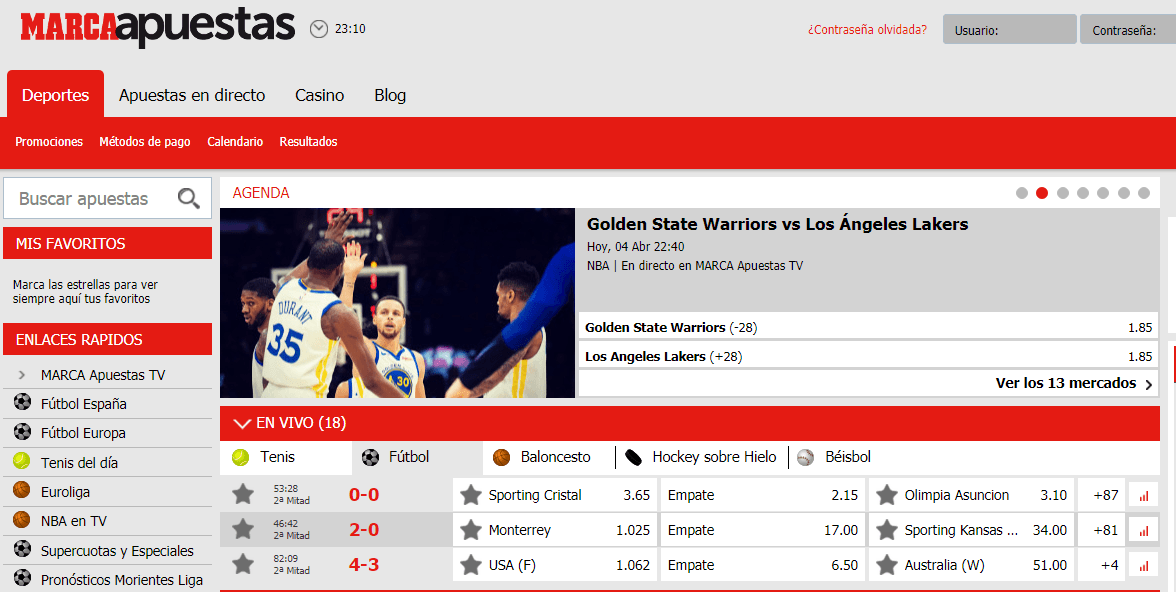The width and height of the screenshot is (1176, 592).
Task: Select Empate odds 6.50
Action: point(763,565)
